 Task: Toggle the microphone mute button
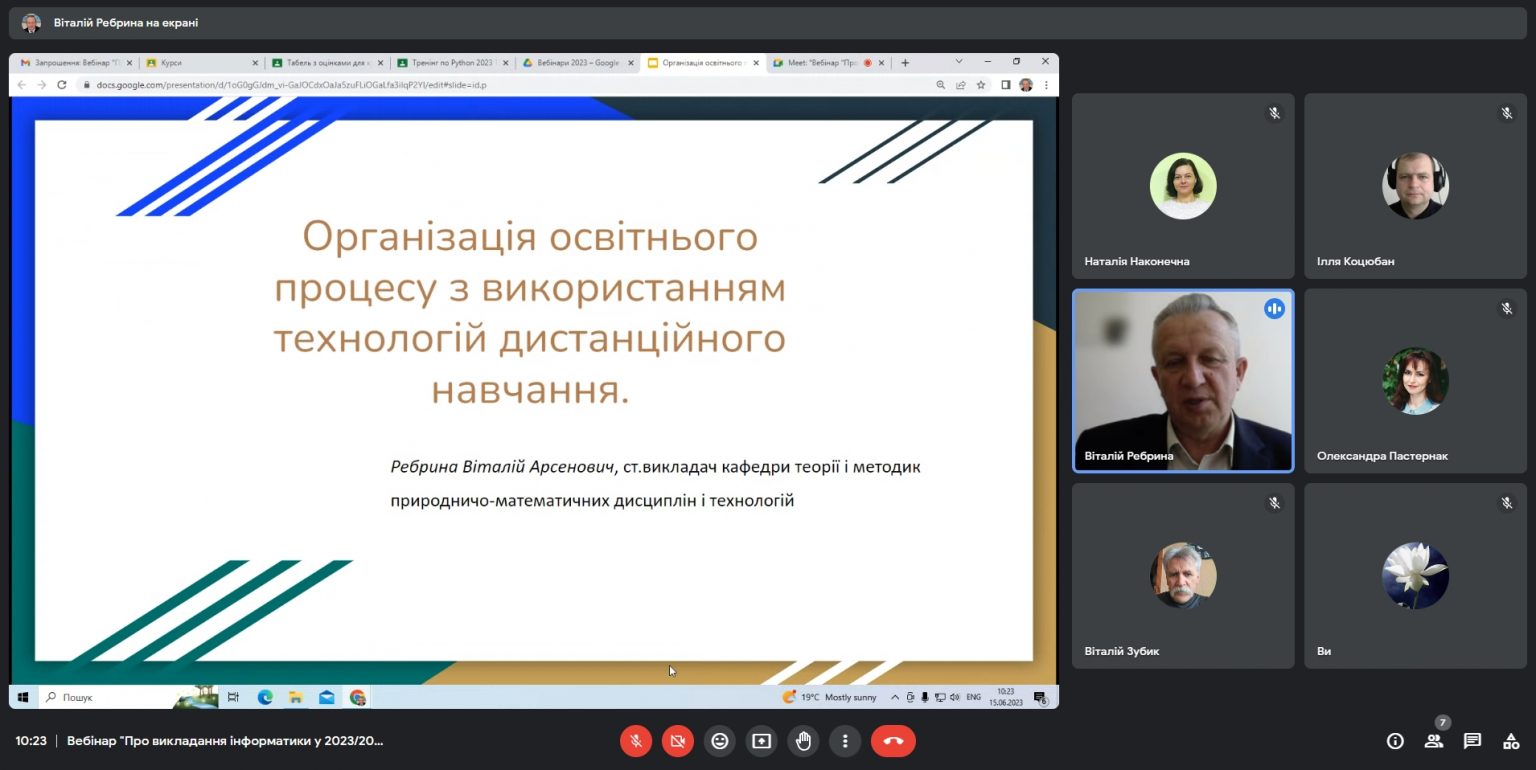click(636, 741)
